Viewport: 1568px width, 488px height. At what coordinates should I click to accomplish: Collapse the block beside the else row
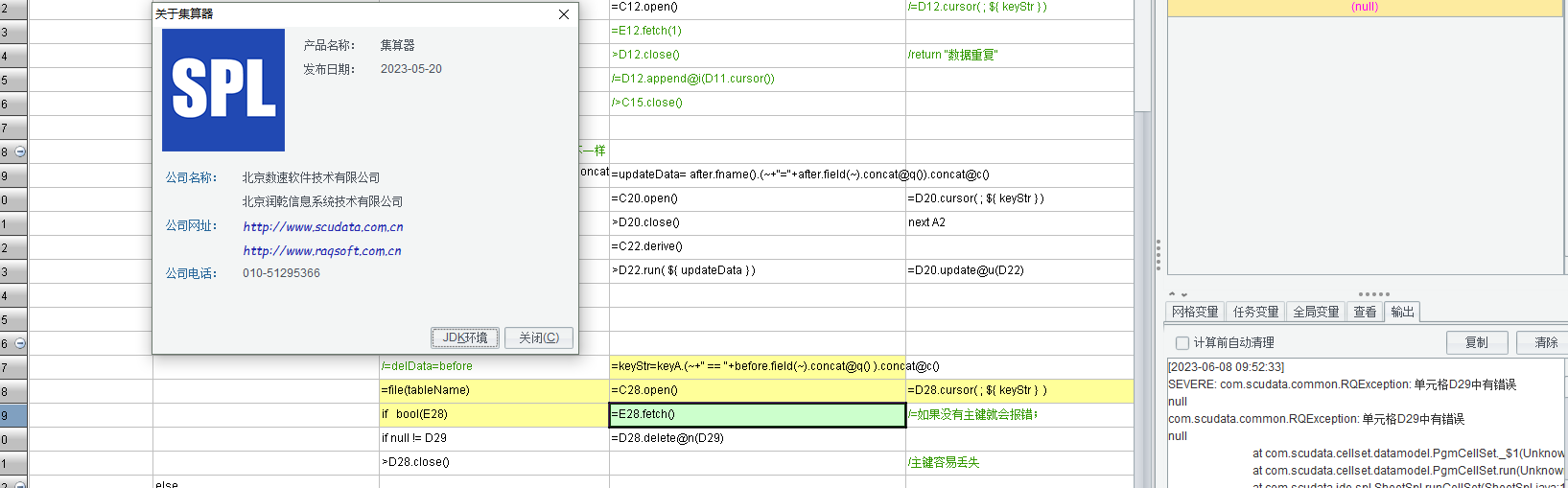[20, 484]
